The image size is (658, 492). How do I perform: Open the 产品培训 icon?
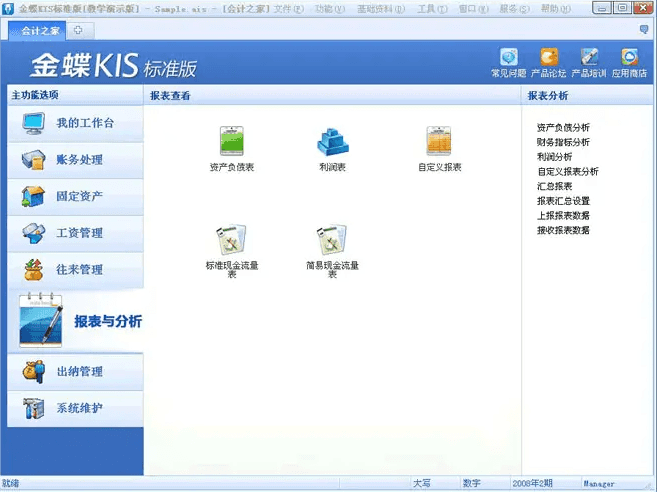click(x=589, y=58)
